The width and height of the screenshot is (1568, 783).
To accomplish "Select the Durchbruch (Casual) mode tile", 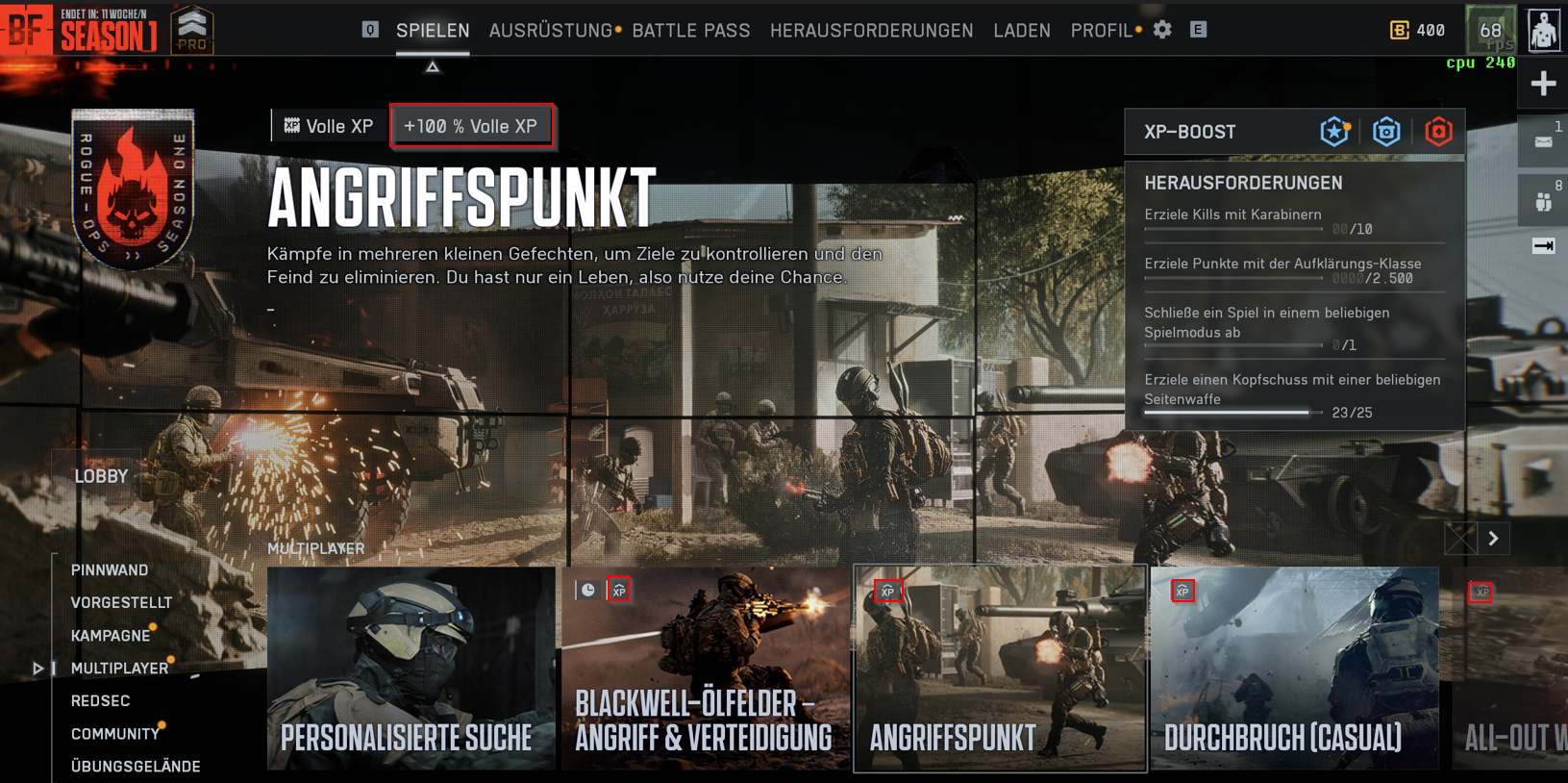I will [x=1294, y=669].
